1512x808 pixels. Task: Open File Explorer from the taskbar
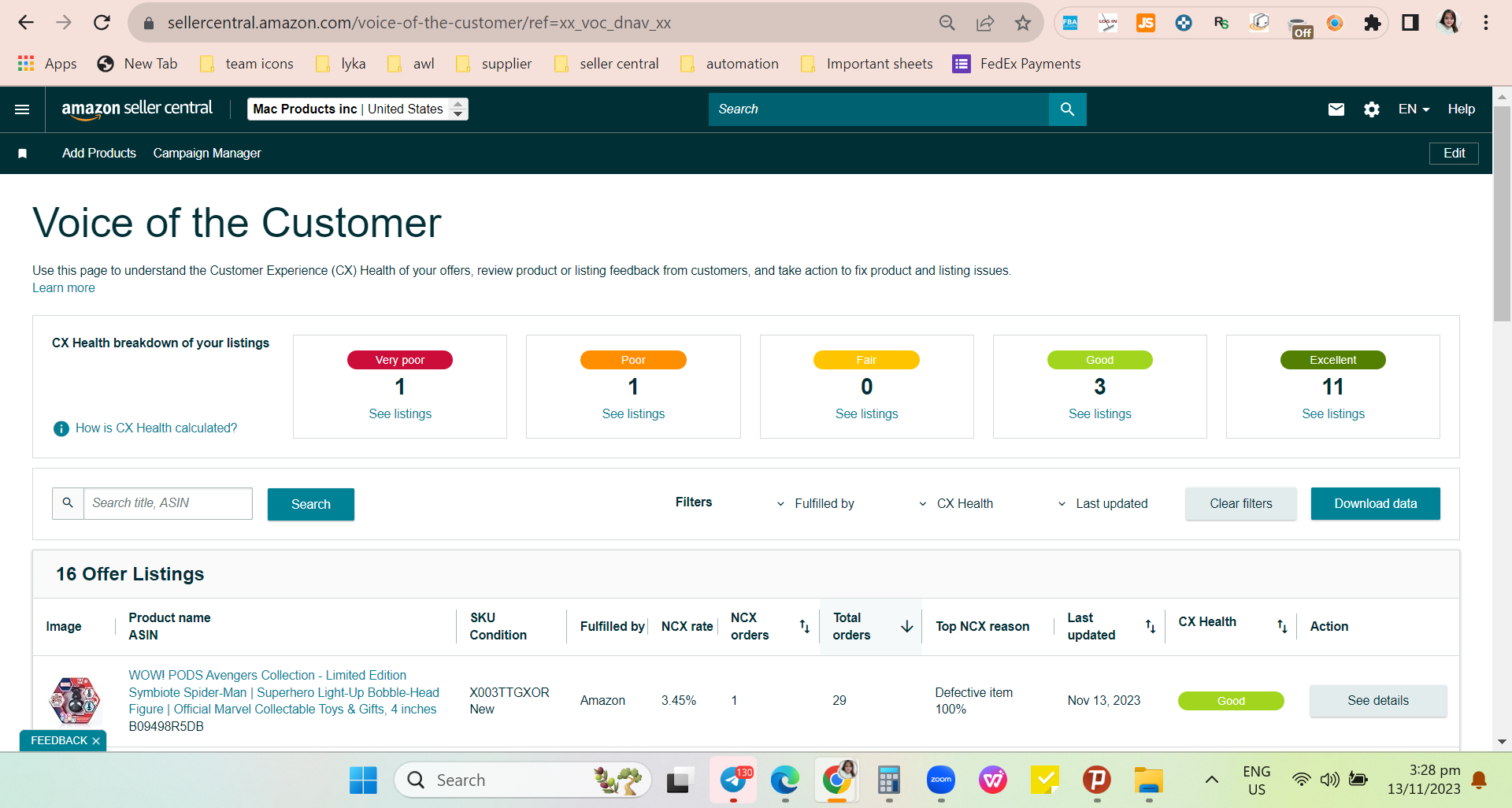click(x=1149, y=780)
